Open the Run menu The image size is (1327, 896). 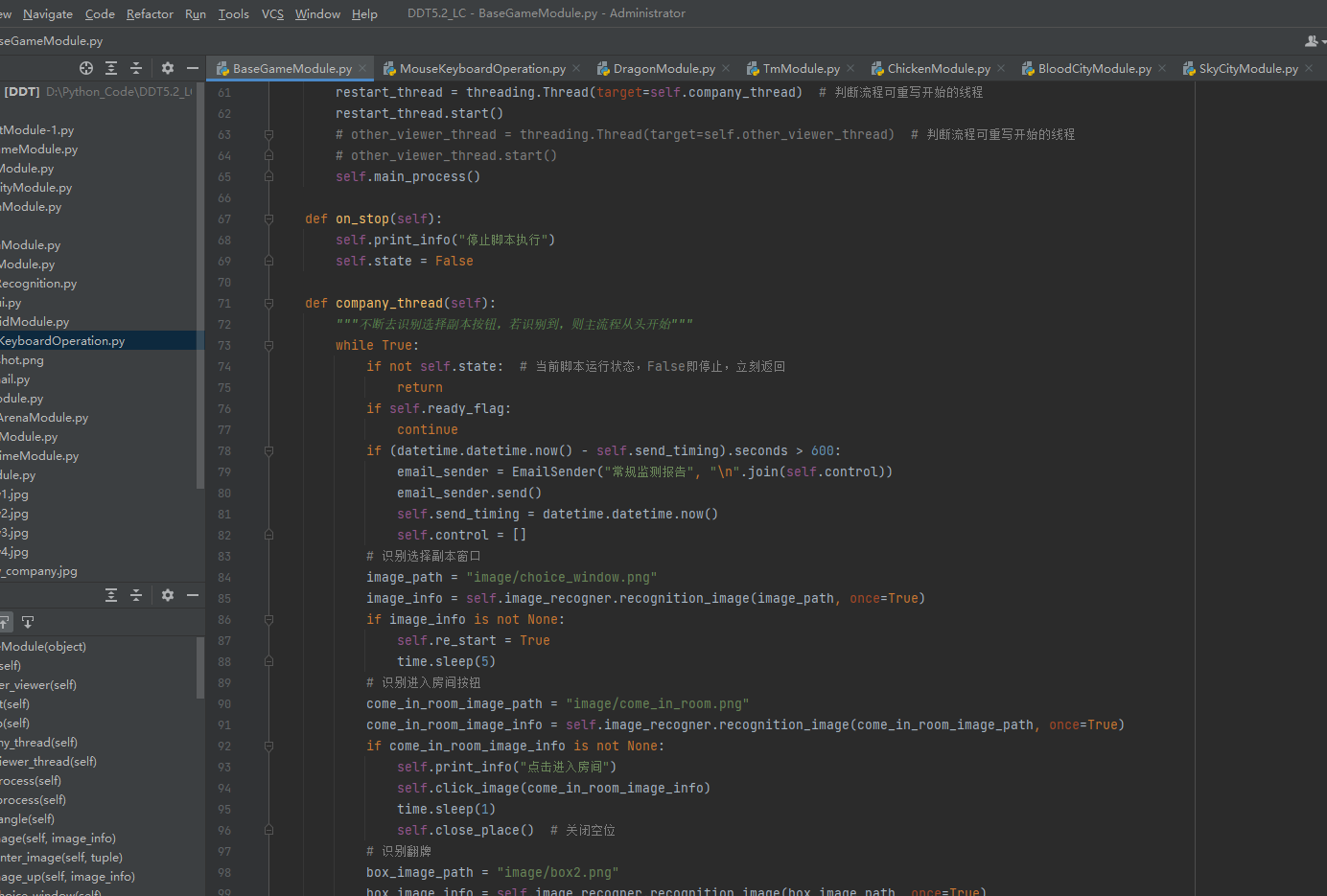[196, 13]
